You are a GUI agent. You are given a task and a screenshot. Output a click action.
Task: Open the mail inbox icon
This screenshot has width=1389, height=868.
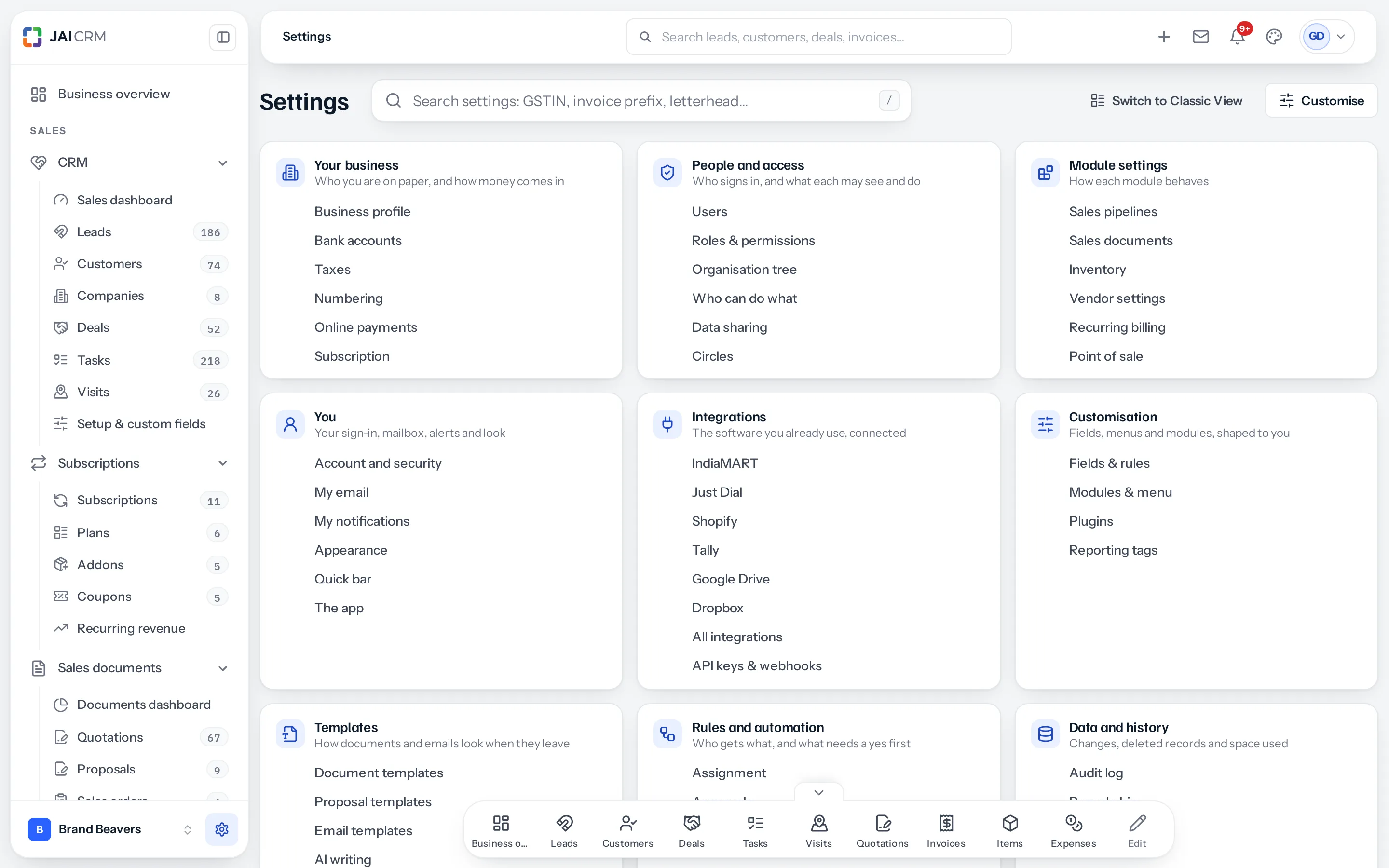click(x=1201, y=37)
